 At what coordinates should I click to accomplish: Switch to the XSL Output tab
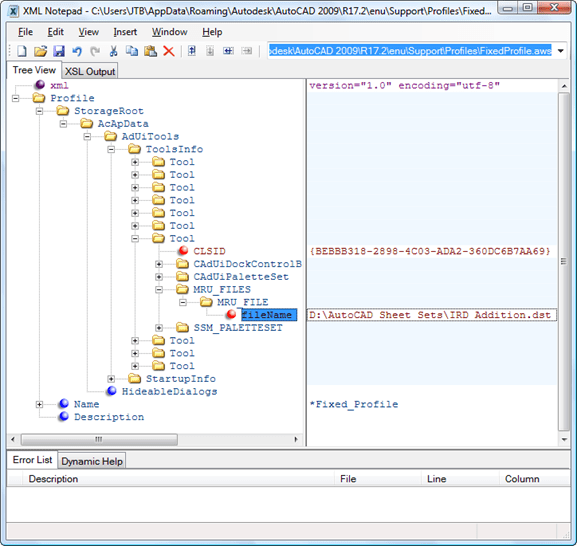[x=90, y=71]
